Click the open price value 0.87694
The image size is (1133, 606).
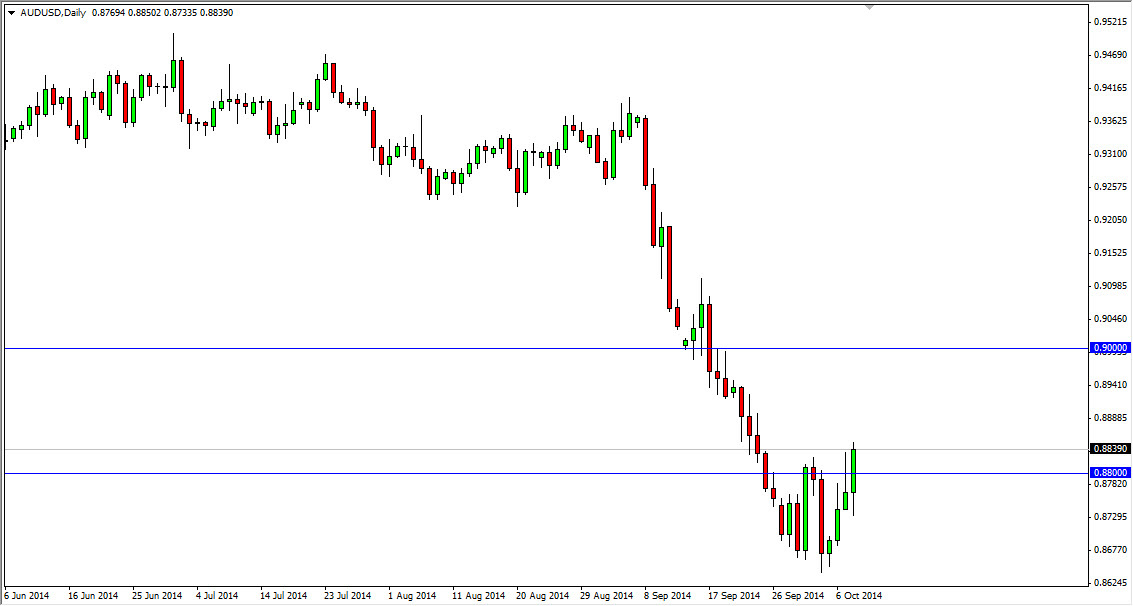coord(110,12)
